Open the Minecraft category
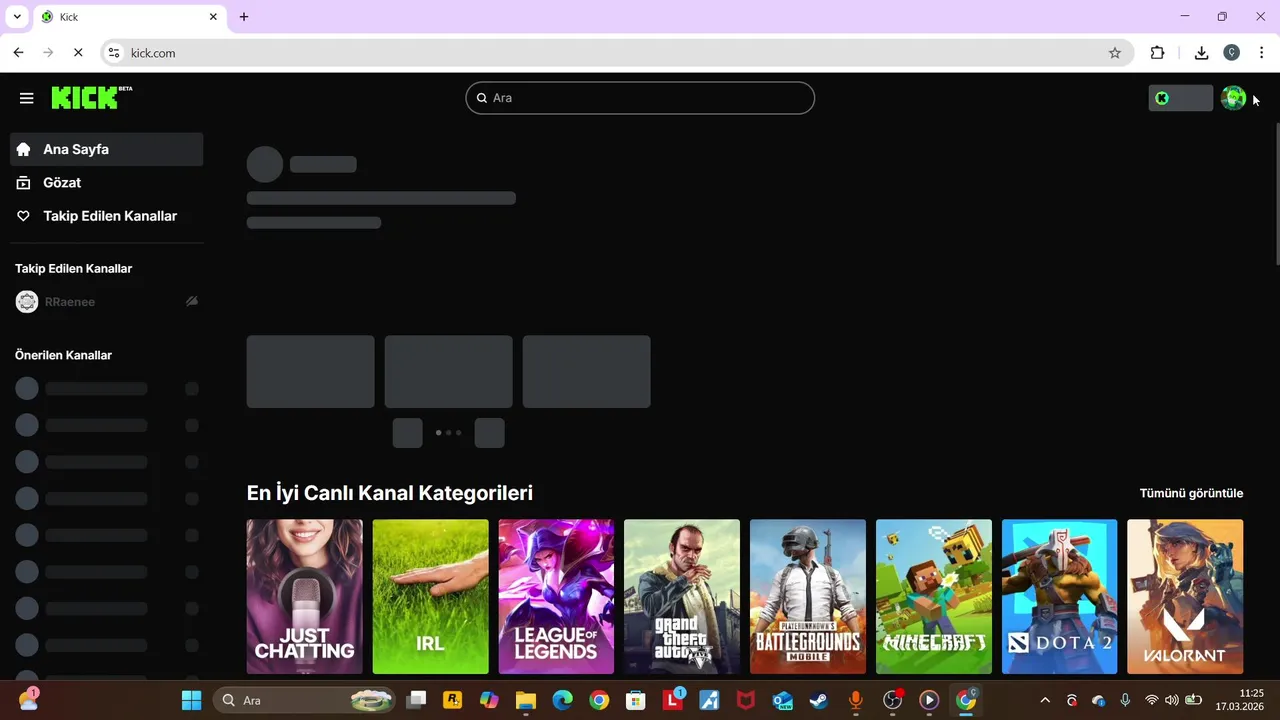The image size is (1280, 720). [934, 596]
